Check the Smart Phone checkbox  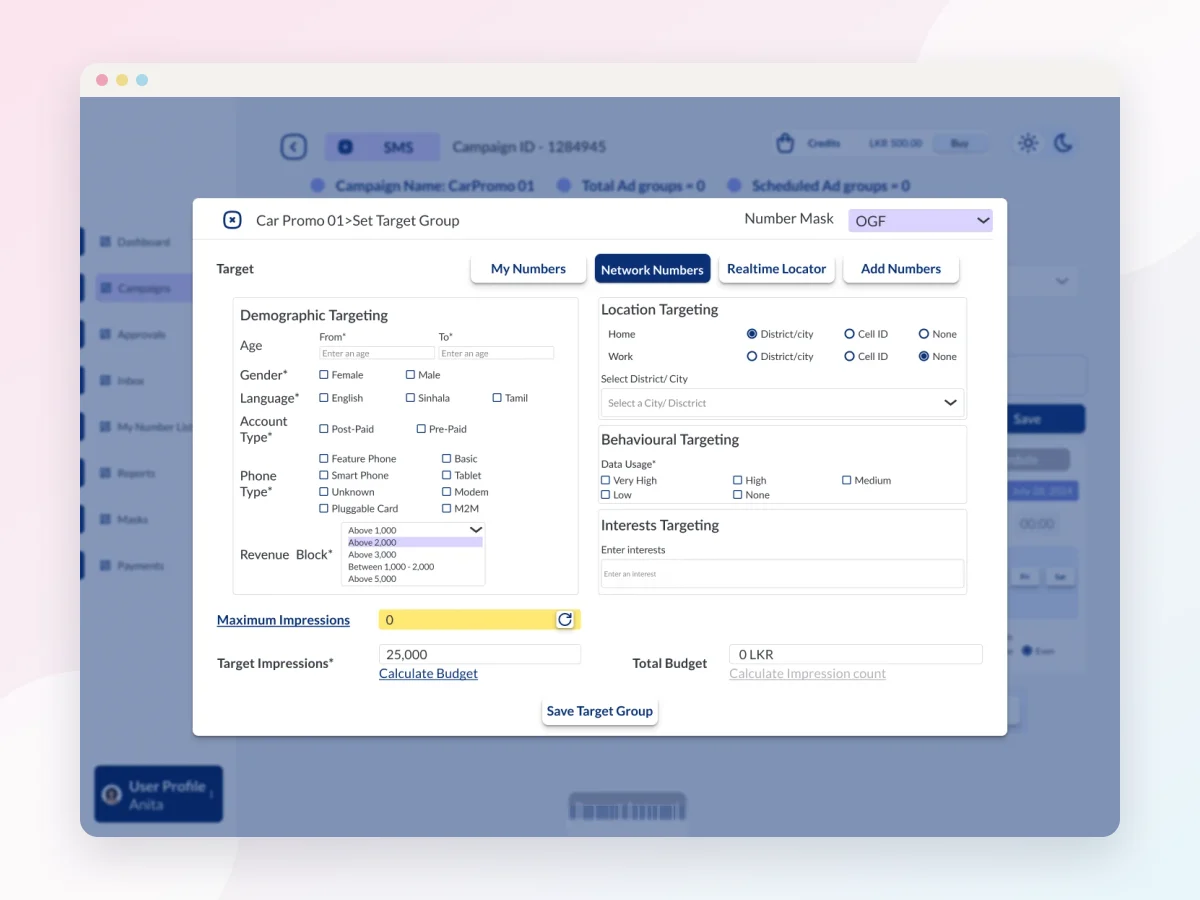(324, 476)
